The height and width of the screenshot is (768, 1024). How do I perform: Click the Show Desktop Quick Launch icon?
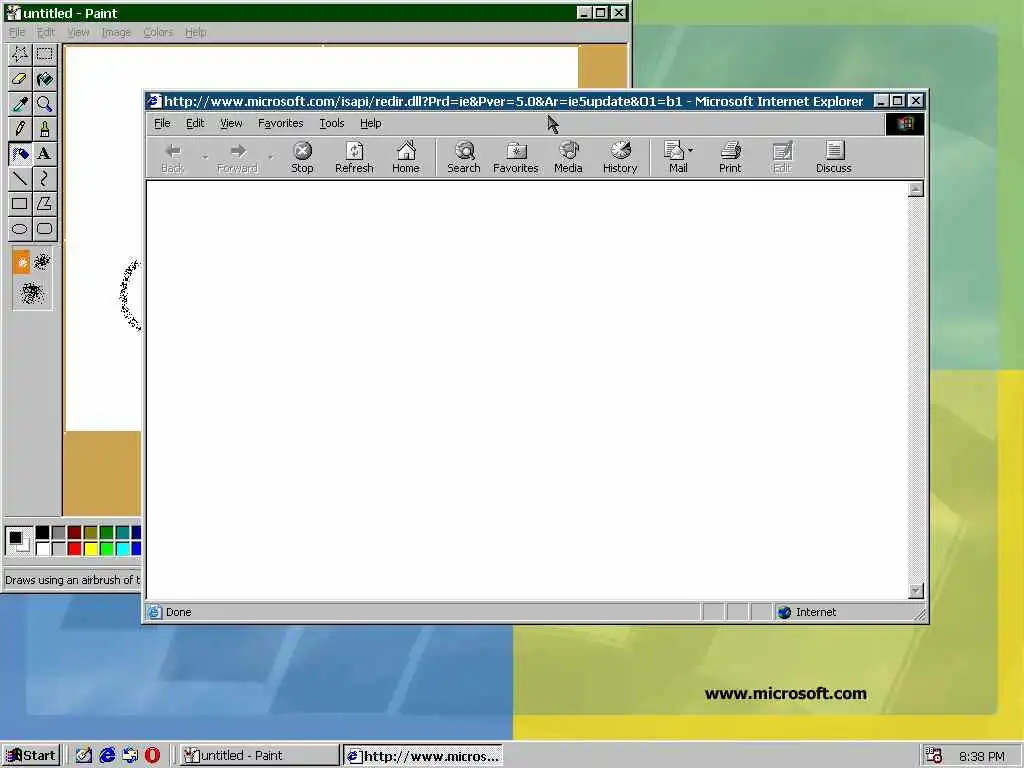84,756
